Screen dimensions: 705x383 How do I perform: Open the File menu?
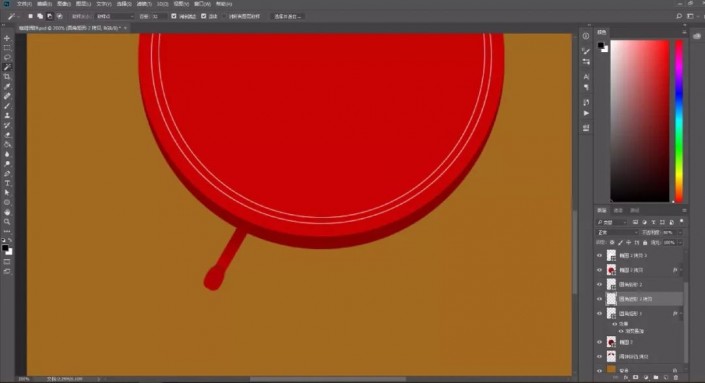coord(24,4)
